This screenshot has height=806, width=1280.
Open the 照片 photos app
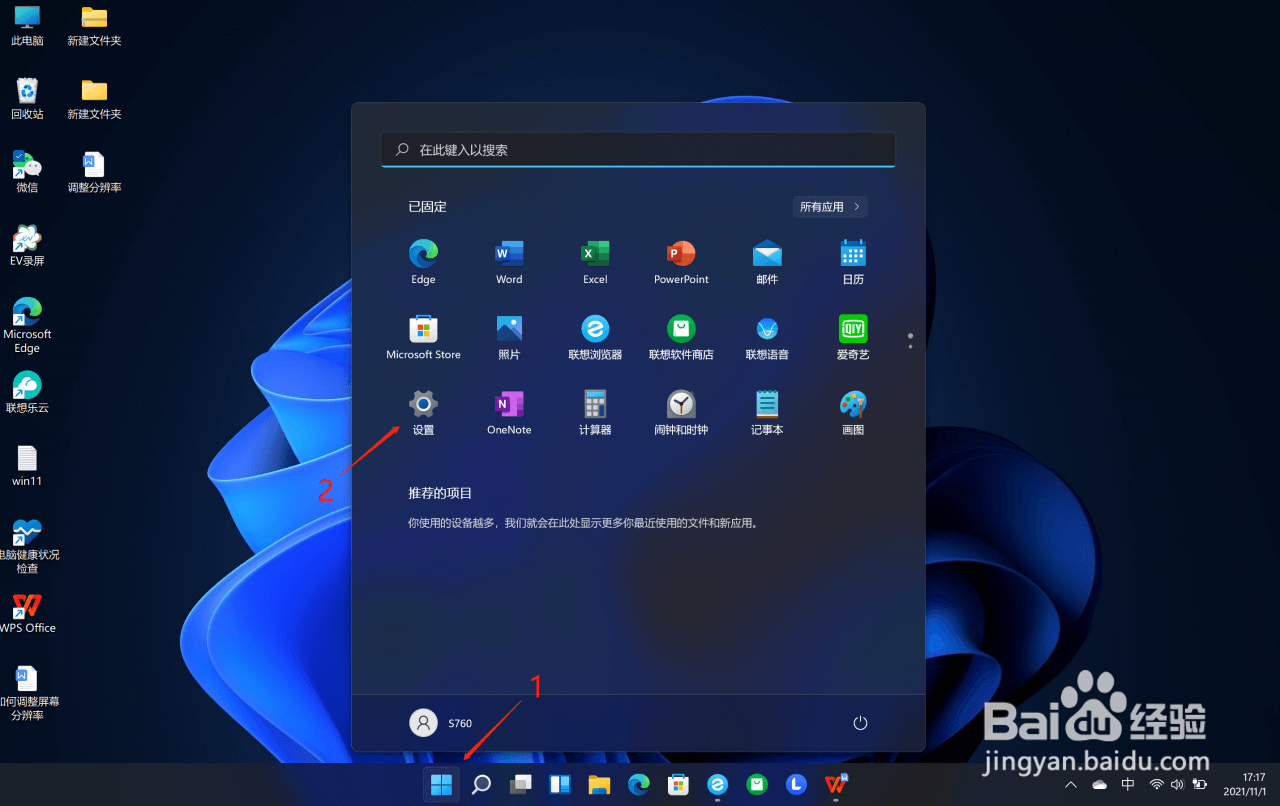coord(509,337)
